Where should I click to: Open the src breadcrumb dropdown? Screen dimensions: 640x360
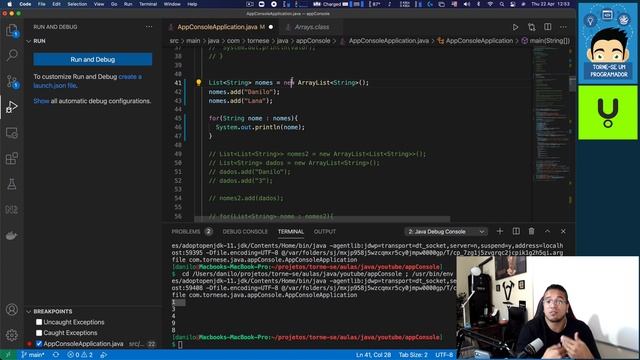pyautogui.click(x=174, y=41)
